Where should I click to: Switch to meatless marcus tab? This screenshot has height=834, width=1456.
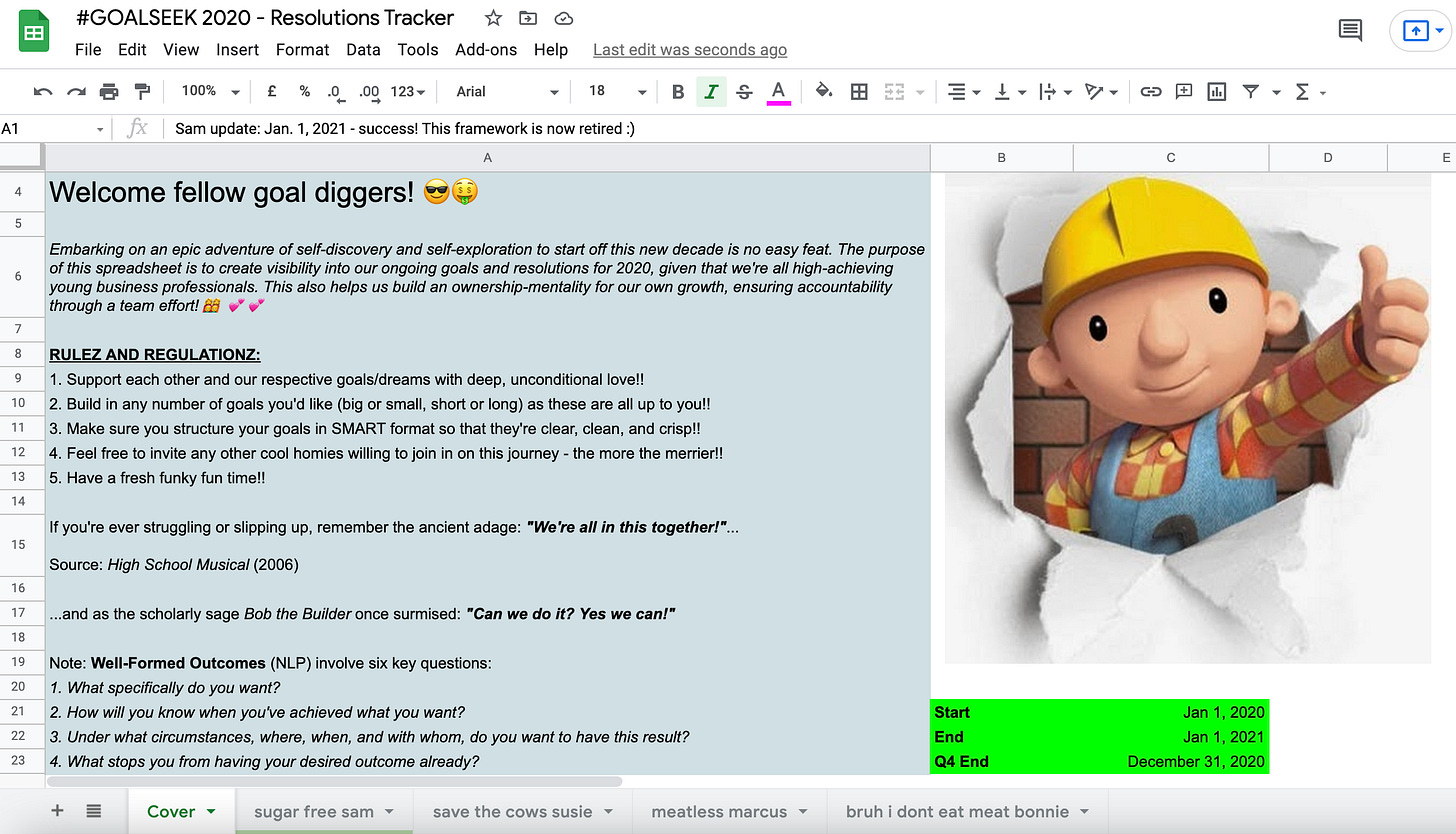pyautogui.click(x=731, y=811)
